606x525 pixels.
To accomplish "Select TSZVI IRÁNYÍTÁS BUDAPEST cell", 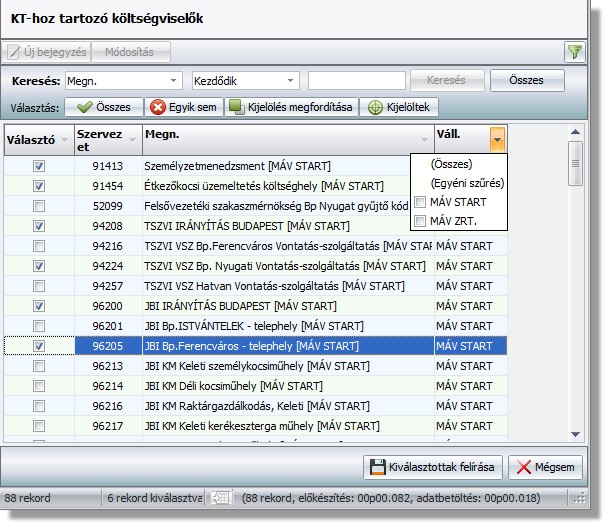I will 276,226.
